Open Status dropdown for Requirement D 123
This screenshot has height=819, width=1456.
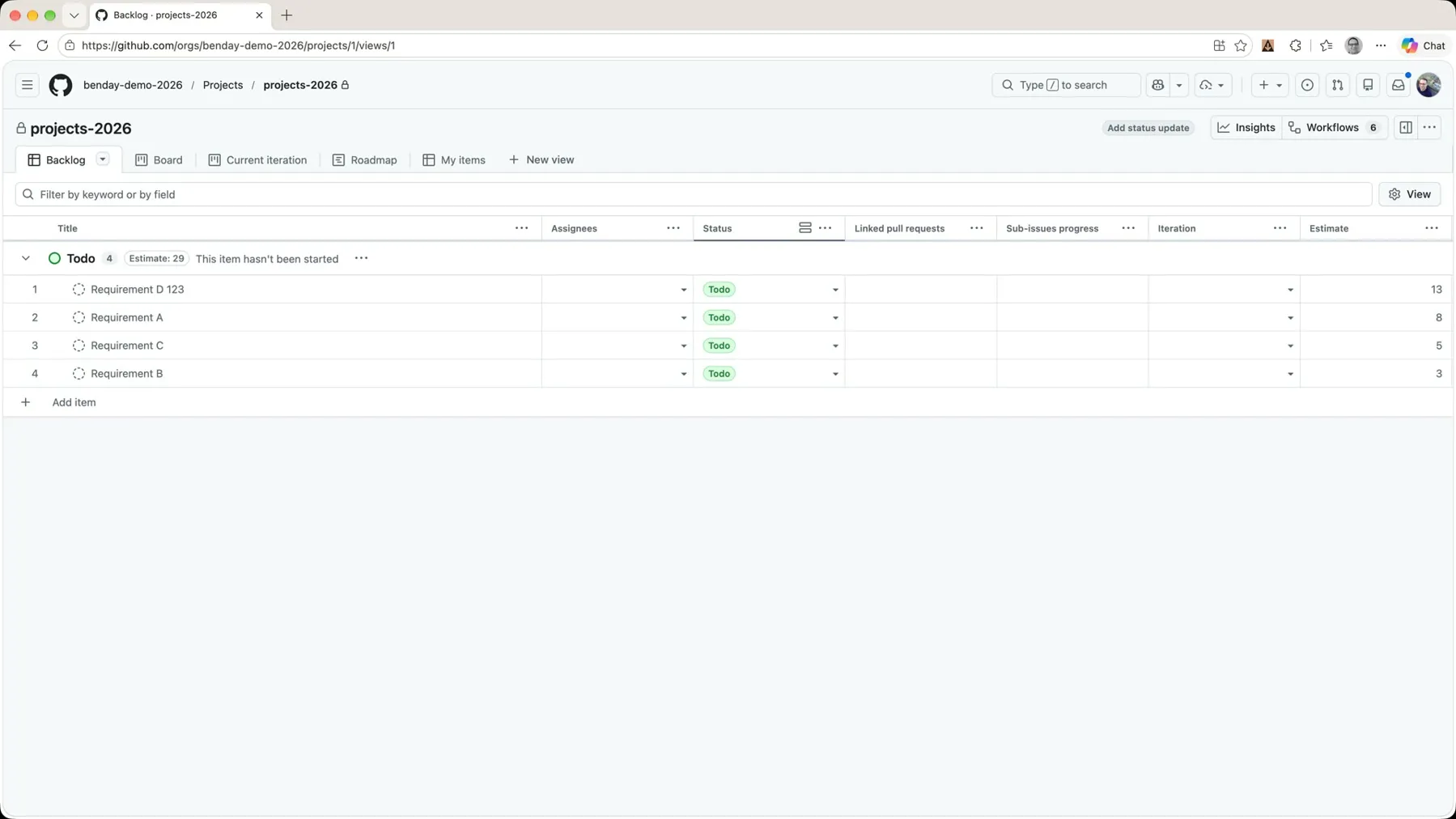point(835,290)
